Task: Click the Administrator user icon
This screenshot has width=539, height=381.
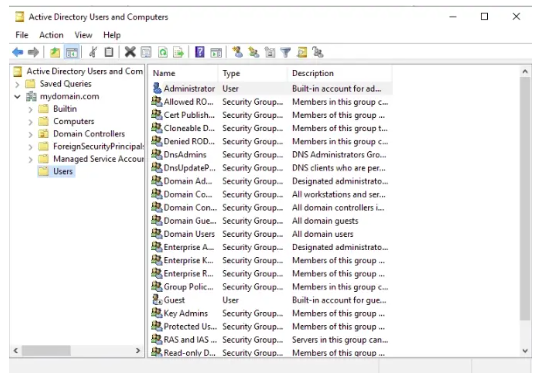Action: tap(157, 88)
